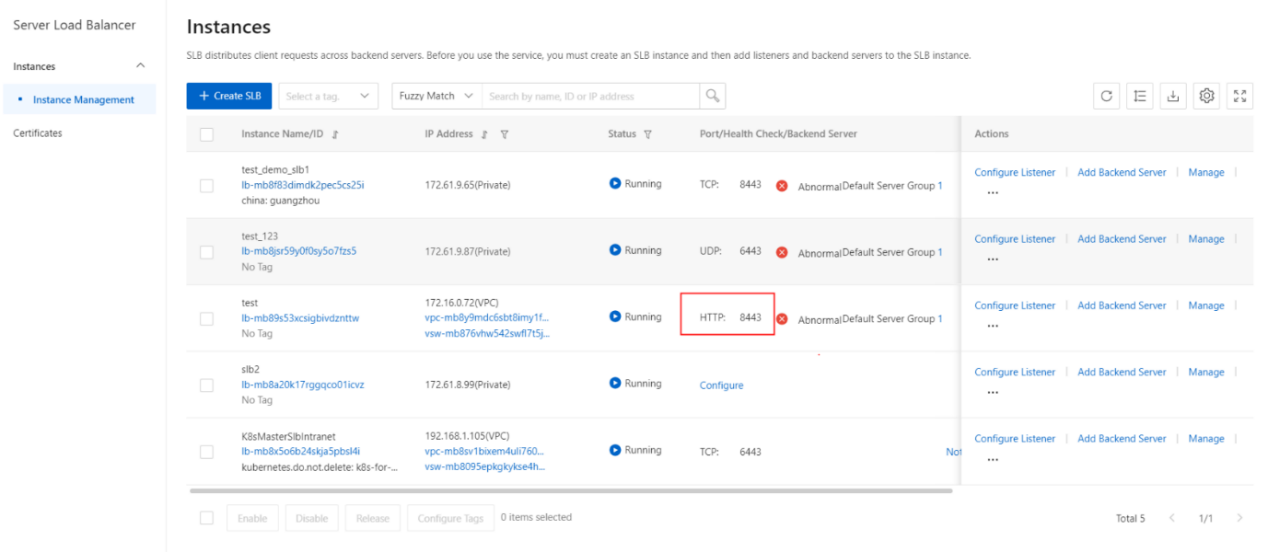Click Abnormal red icon for test_123
The width and height of the screenshot is (1268, 552).
click(782, 252)
